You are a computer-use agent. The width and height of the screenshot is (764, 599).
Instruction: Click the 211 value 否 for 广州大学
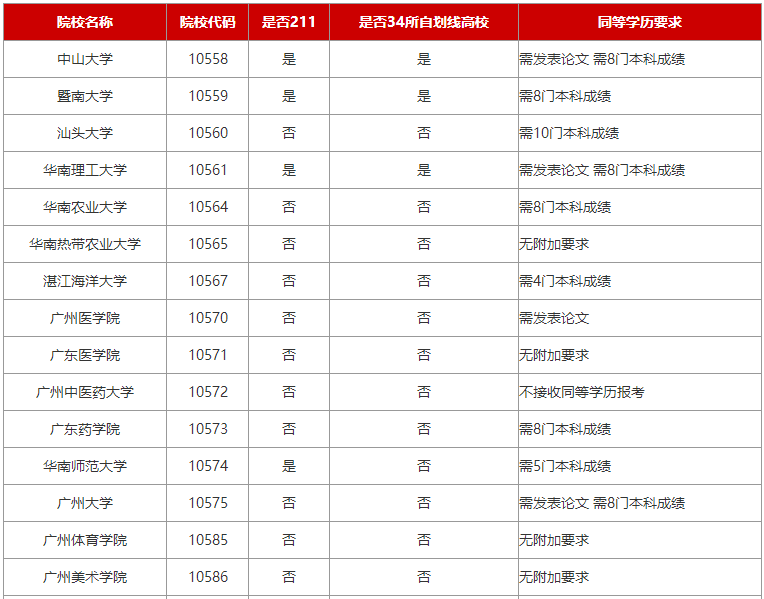[x=289, y=503]
